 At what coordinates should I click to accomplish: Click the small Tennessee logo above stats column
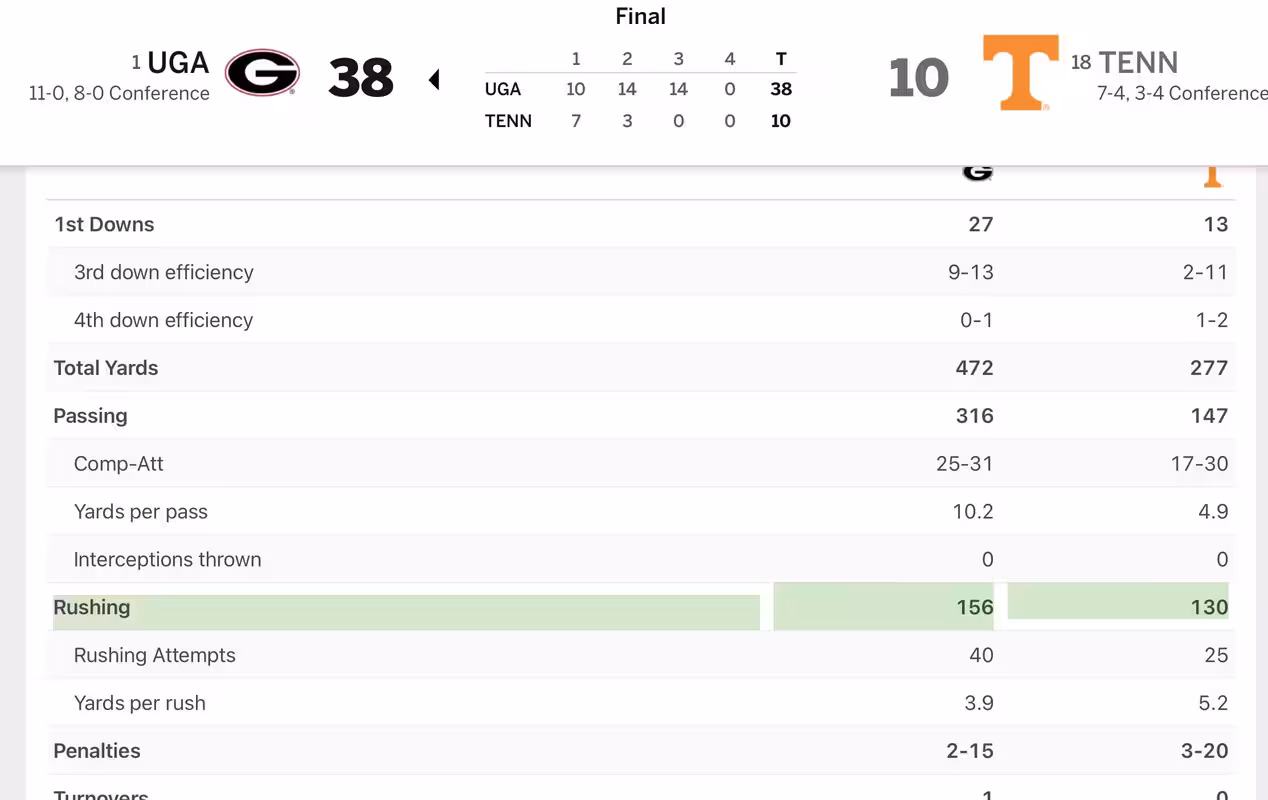pyautogui.click(x=1212, y=176)
